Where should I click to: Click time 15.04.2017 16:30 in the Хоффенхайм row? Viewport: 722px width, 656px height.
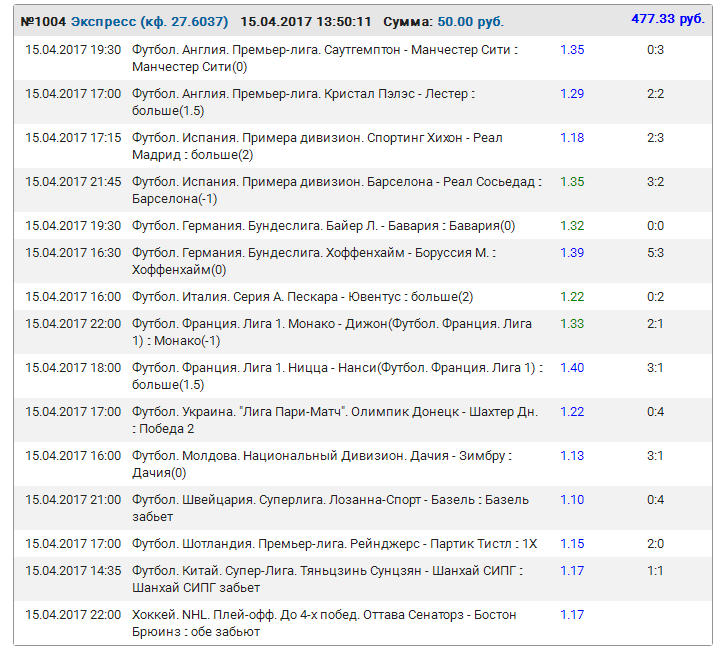tap(73, 253)
